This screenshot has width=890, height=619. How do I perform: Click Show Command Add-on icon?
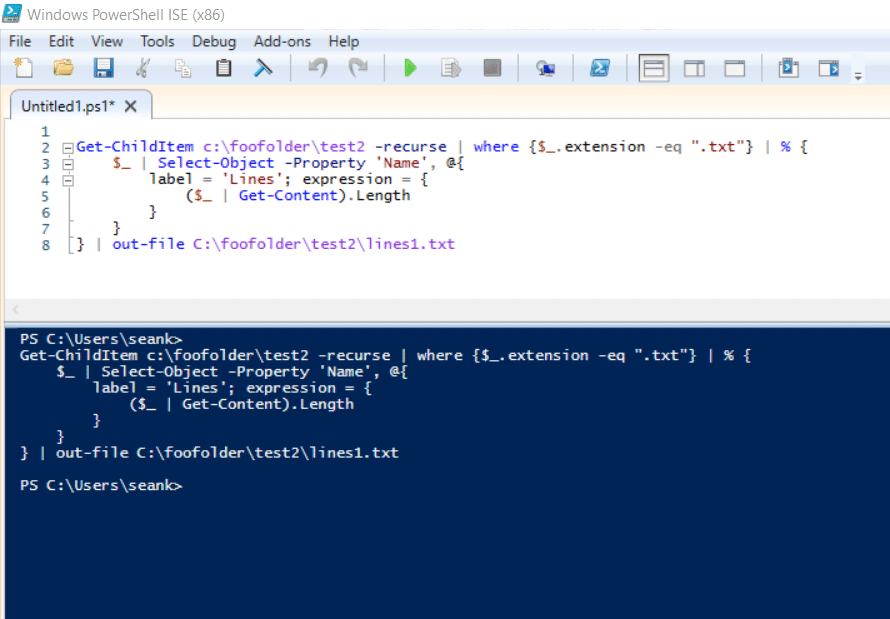(x=829, y=68)
